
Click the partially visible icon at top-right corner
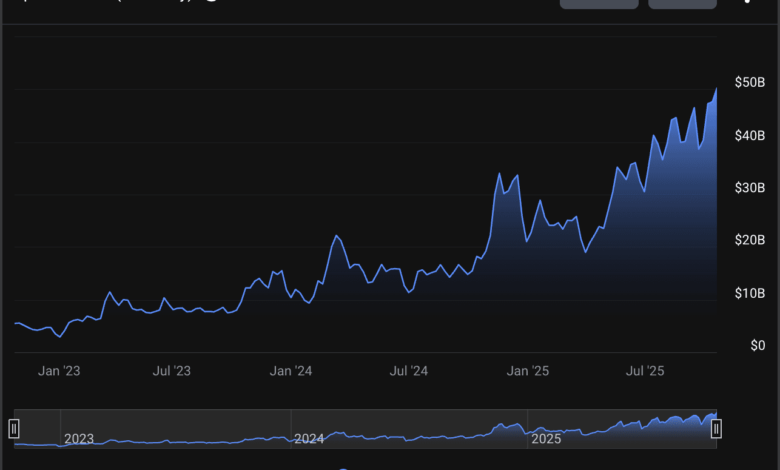pyautogui.click(x=748, y=3)
